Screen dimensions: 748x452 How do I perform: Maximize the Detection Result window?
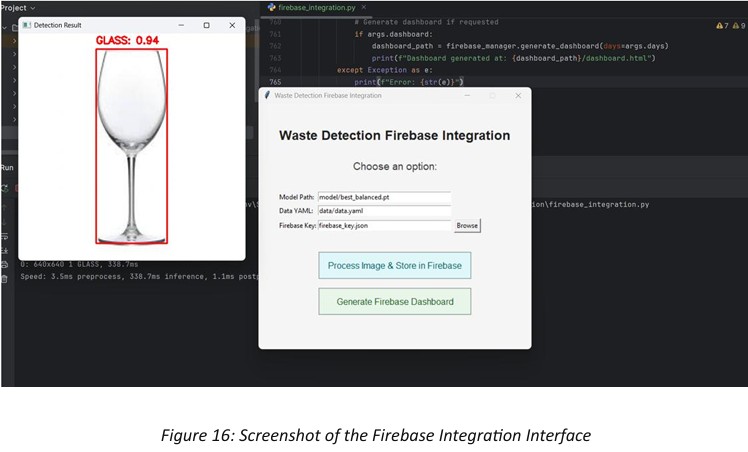206,25
